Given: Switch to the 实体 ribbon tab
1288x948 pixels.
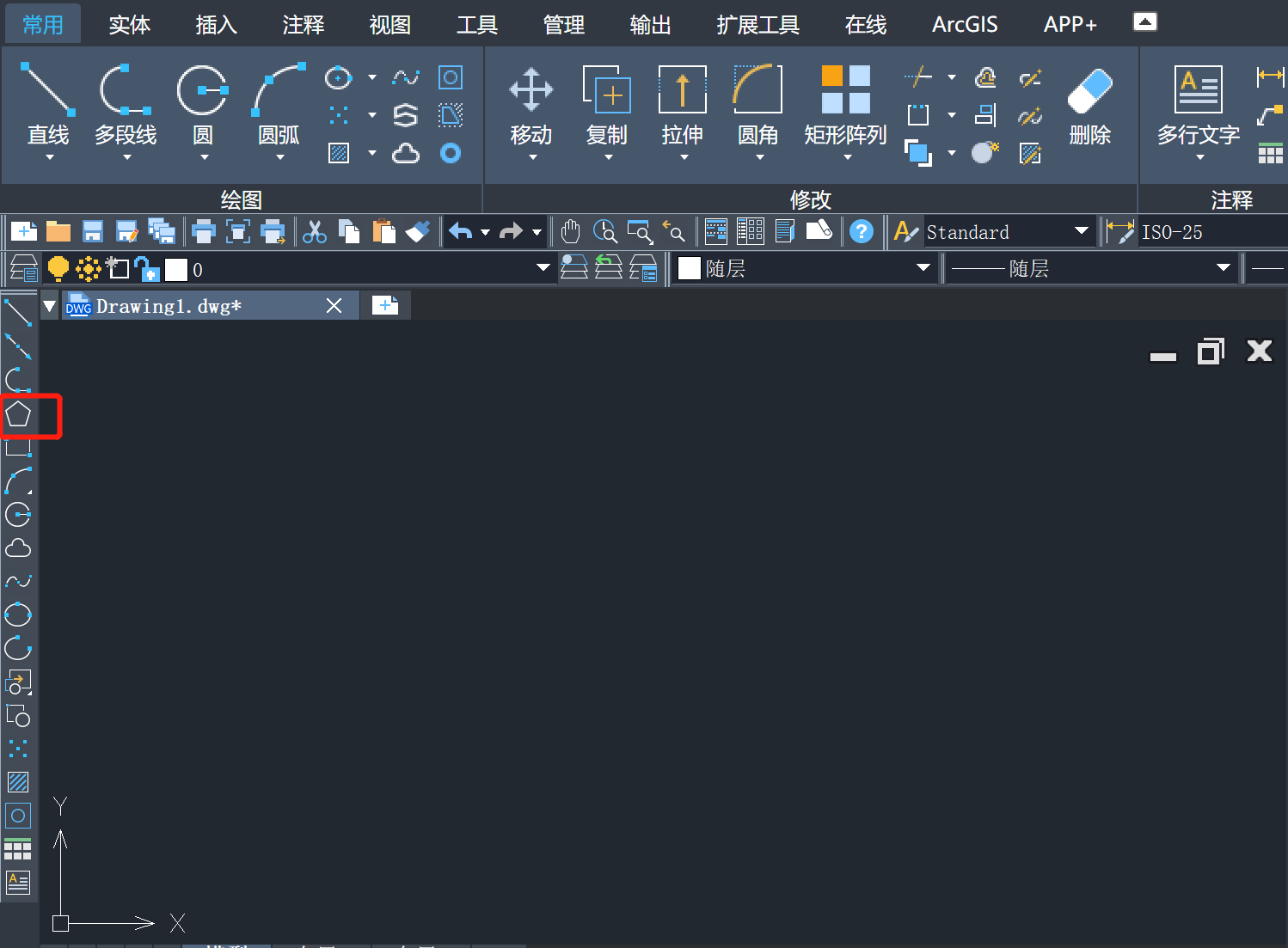Looking at the screenshot, I should (x=130, y=24).
